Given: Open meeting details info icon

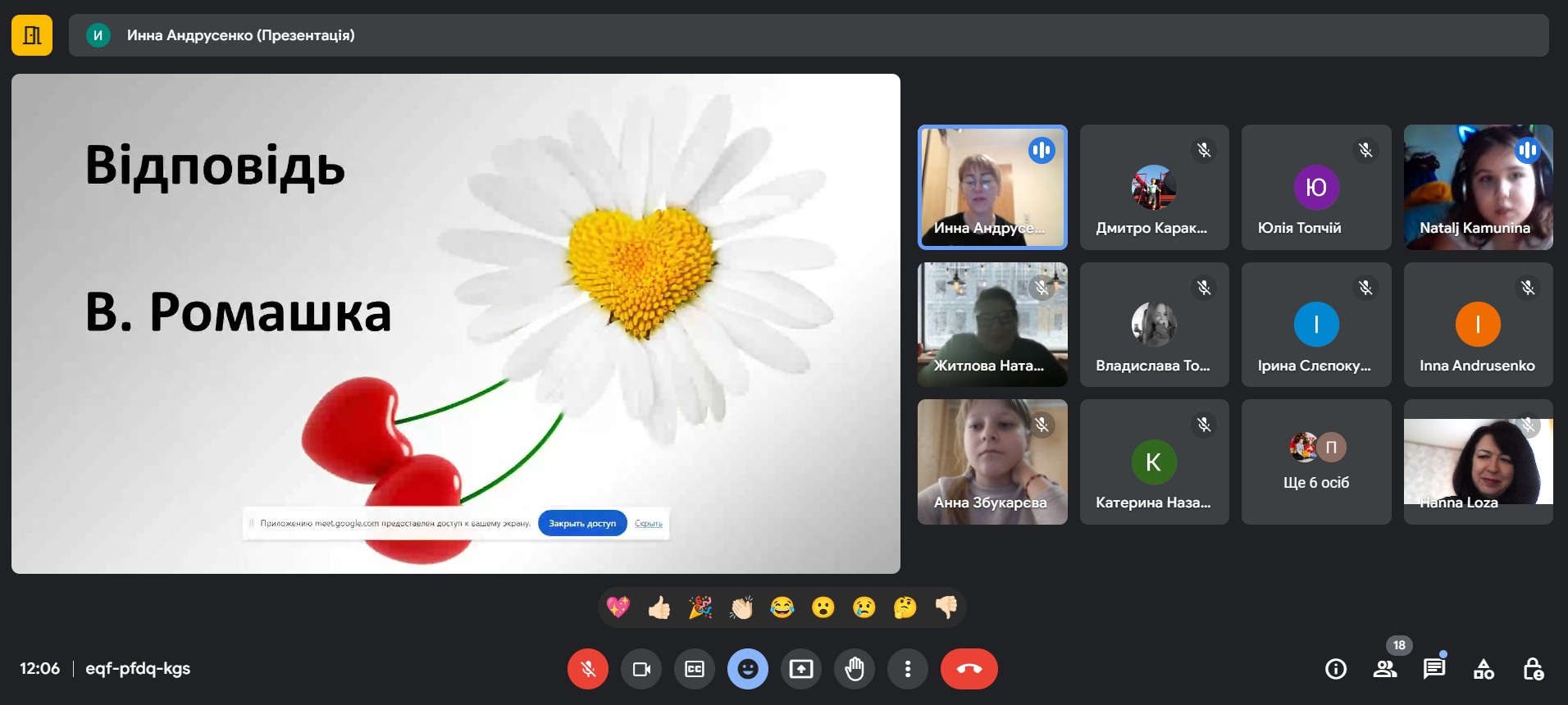Looking at the screenshot, I should click(x=1336, y=669).
